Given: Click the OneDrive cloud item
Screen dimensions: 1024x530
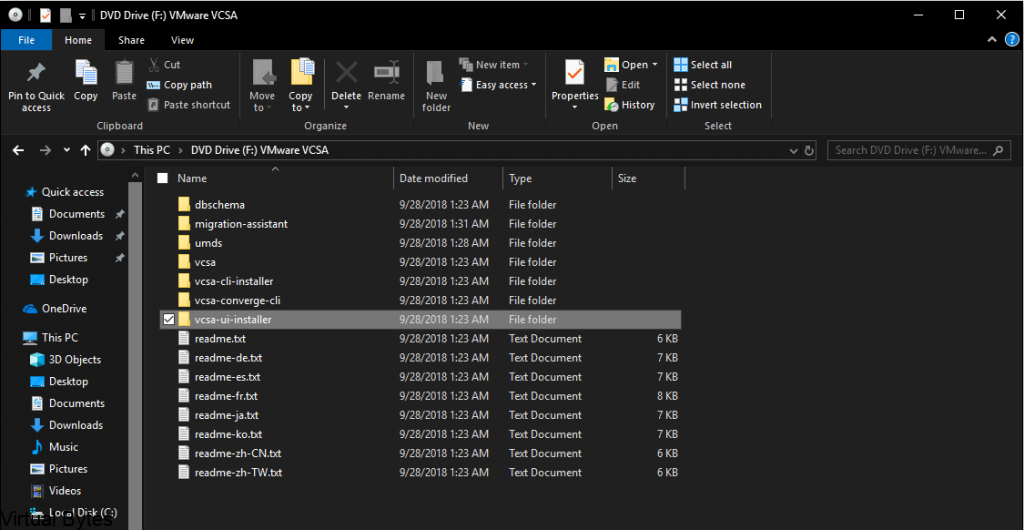Looking at the screenshot, I should coord(55,308).
